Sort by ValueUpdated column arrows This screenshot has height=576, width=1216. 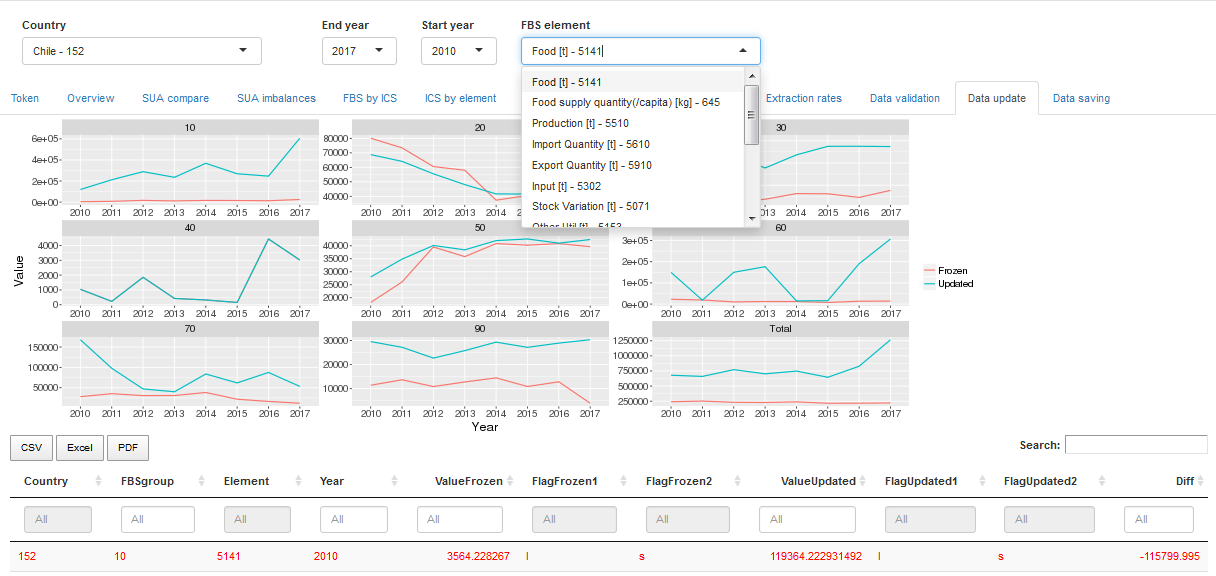click(x=864, y=481)
